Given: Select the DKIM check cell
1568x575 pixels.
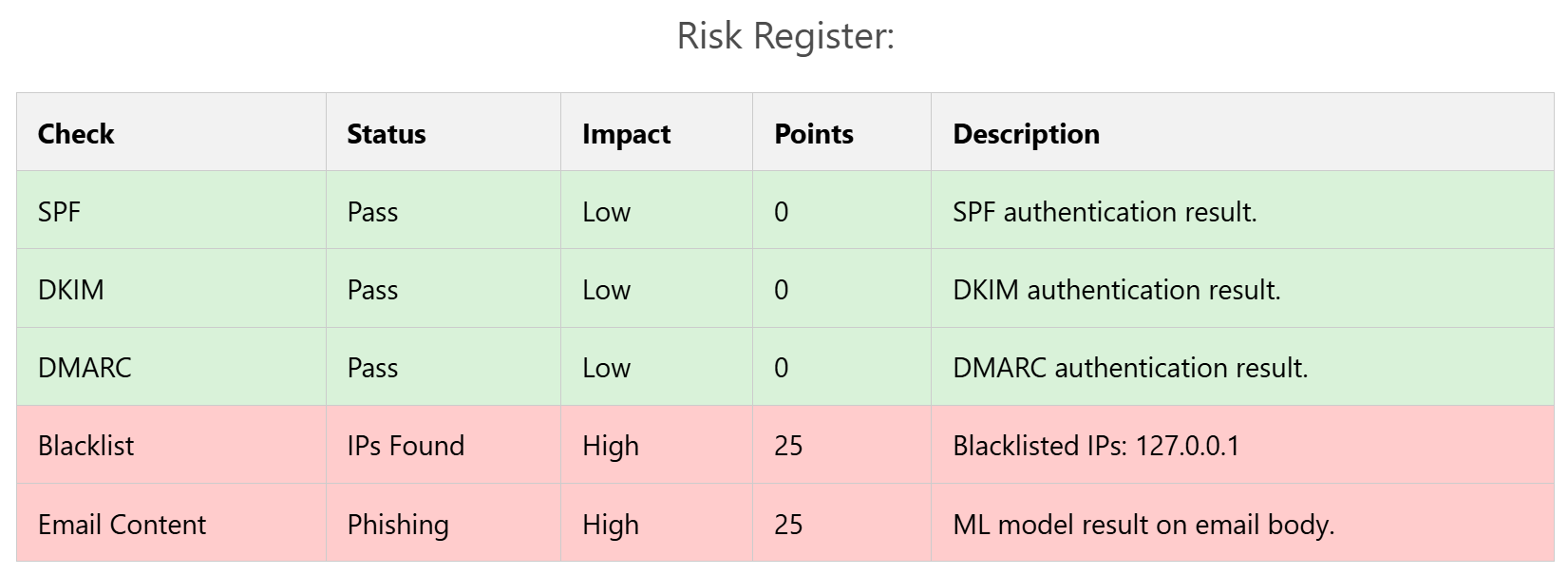Looking at the screenshot, I should click(70, 290).
